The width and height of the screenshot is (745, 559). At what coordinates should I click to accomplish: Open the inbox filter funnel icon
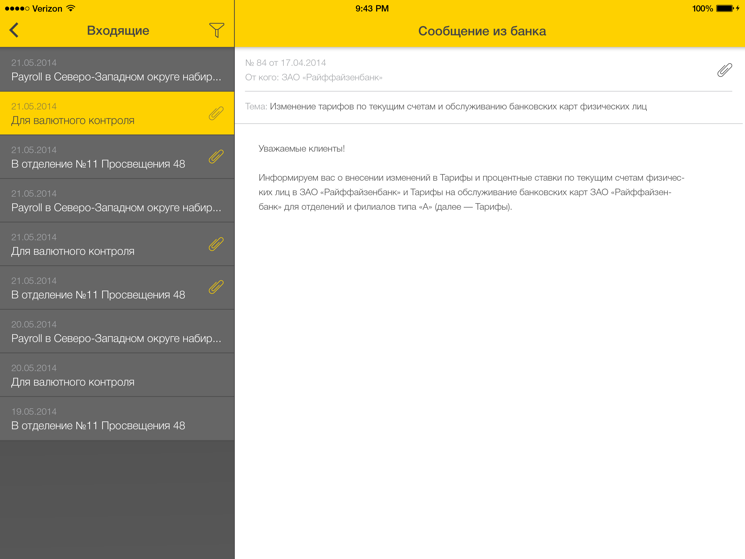216,31
